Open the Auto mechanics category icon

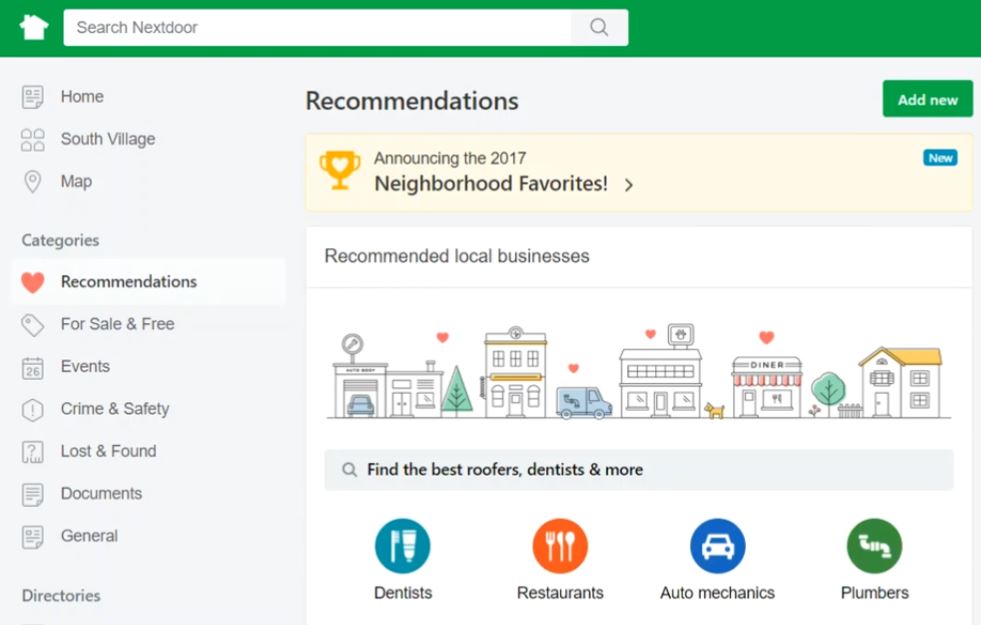click(717, 546)
